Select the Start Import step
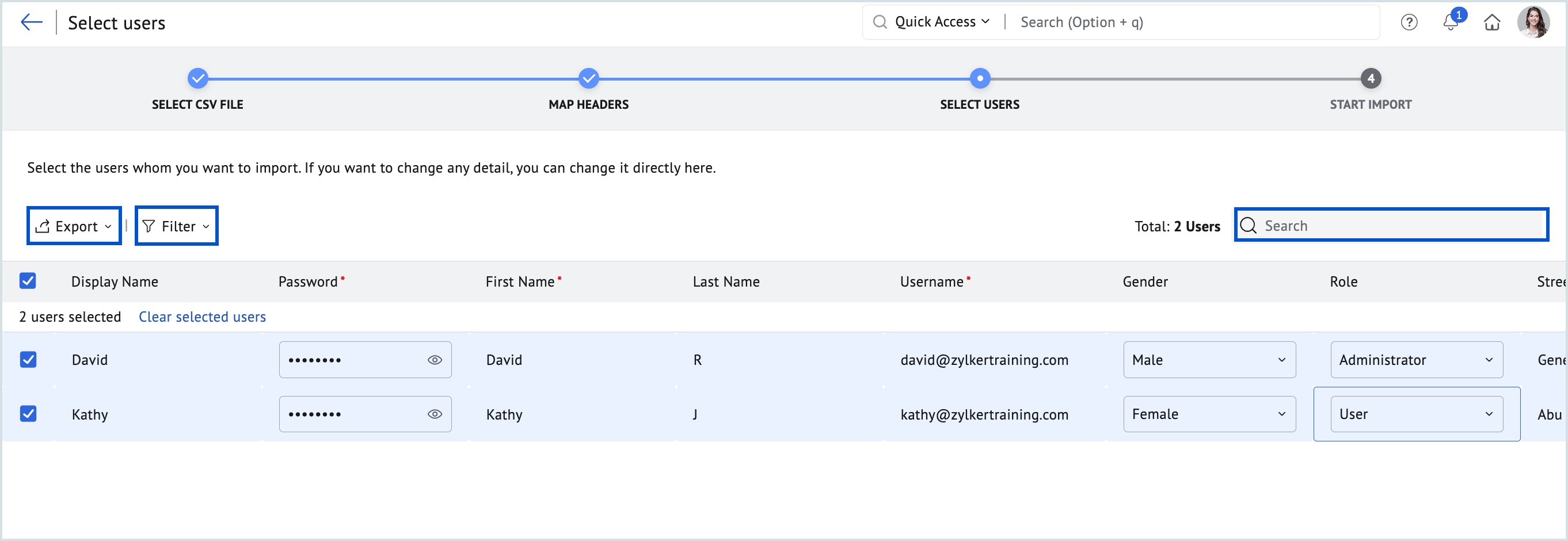Screen dimensions: 1568x541 [x=1371, y=78]
